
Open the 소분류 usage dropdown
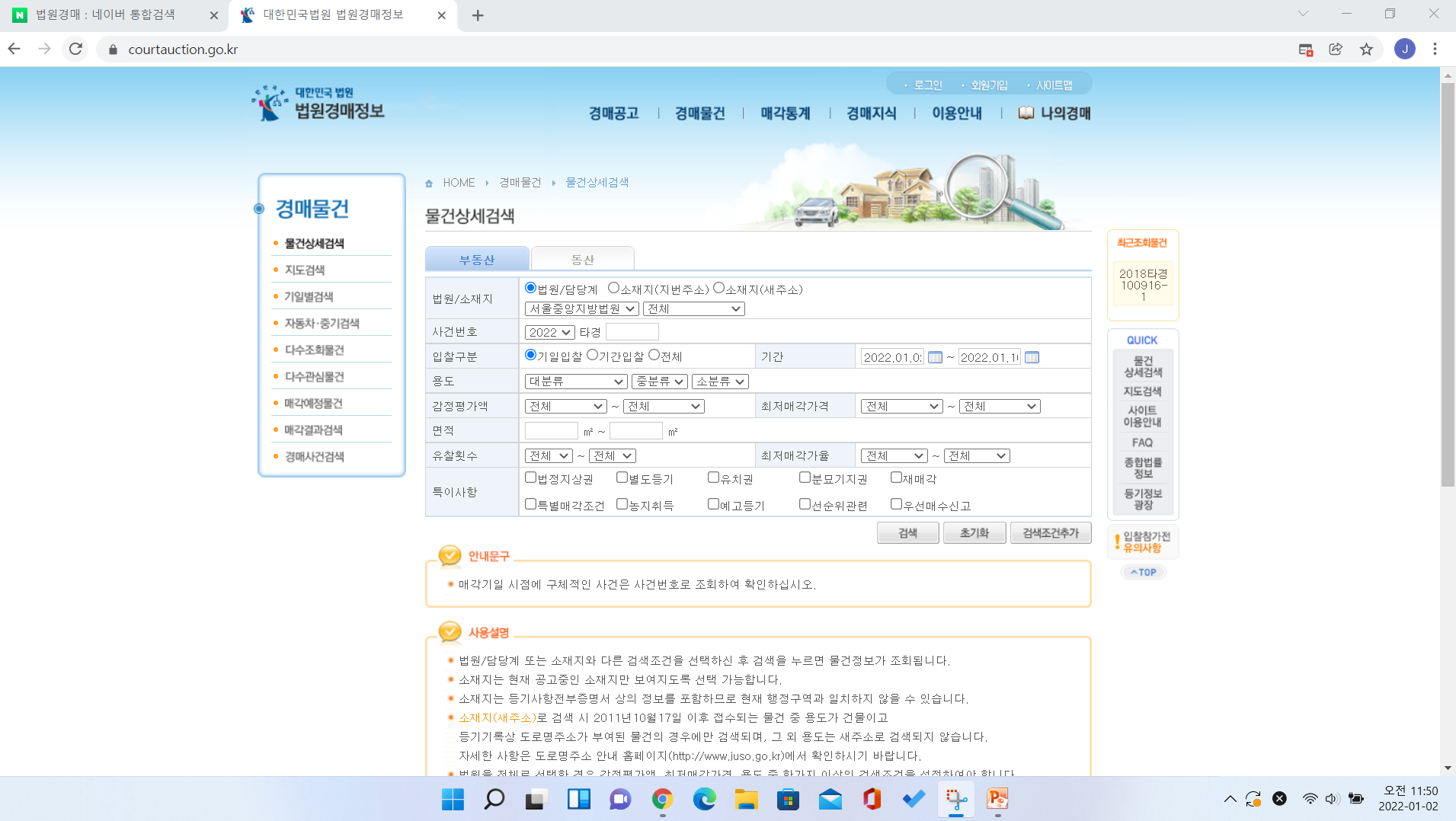721,381
